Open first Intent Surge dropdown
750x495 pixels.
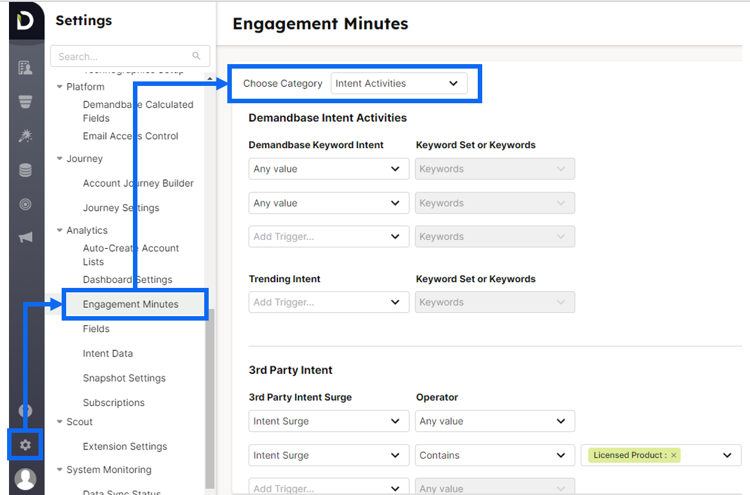pyautogui.click(x=329, y=421)
